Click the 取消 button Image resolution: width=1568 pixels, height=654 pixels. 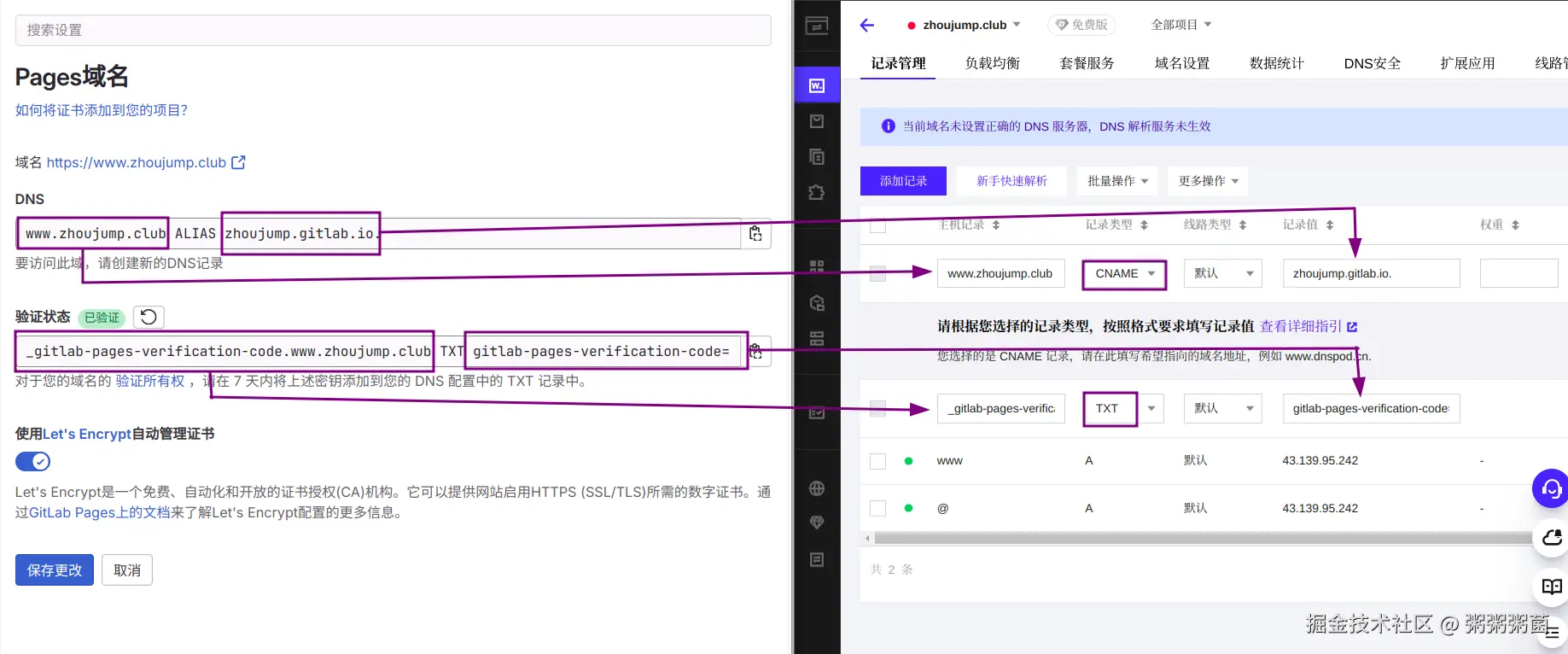tap(127, 570)
